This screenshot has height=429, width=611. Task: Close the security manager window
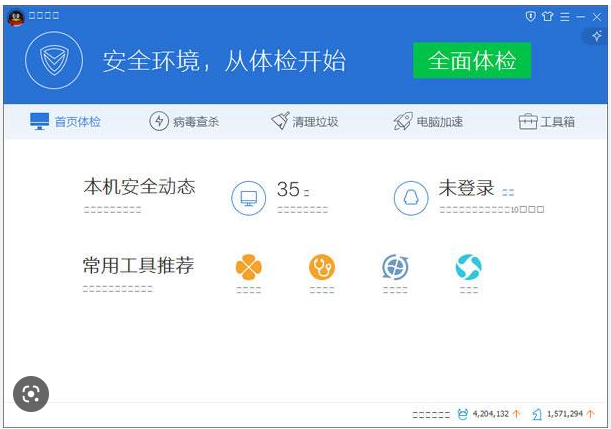pos(597,17)
